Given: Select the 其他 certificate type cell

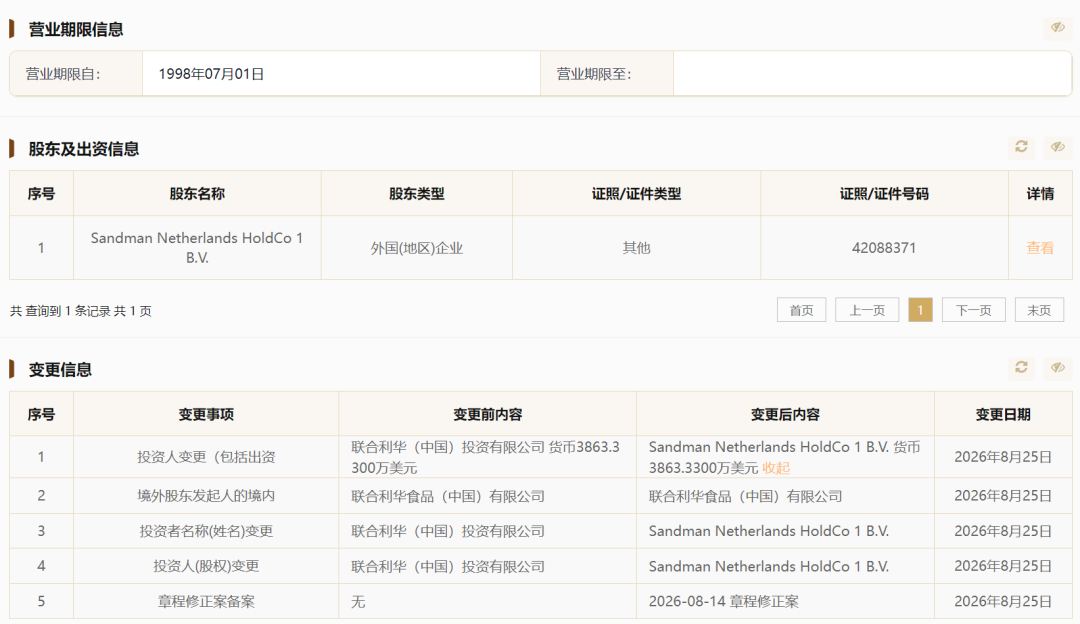Looking at the screenshot, I should point(636,248).
